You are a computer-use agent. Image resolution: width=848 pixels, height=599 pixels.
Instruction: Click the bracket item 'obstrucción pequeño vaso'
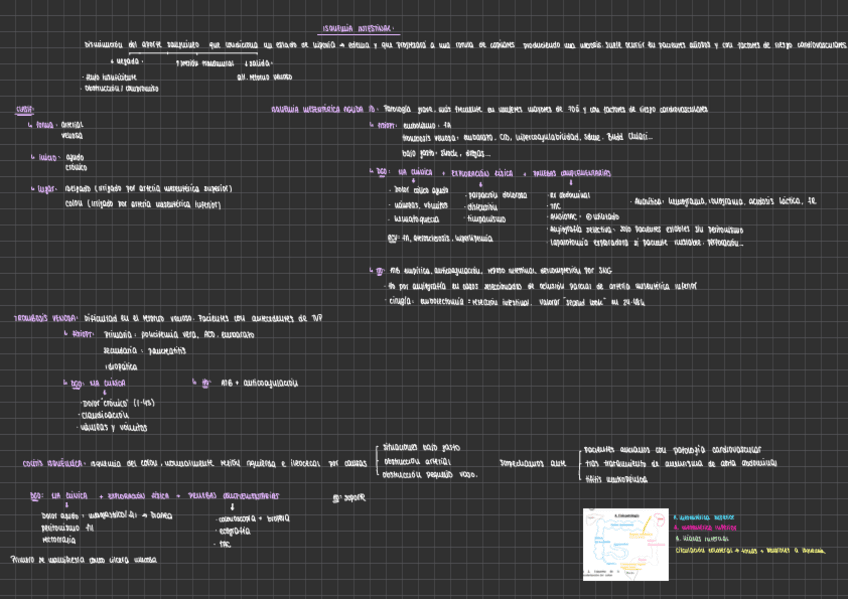tap(429, 475)
